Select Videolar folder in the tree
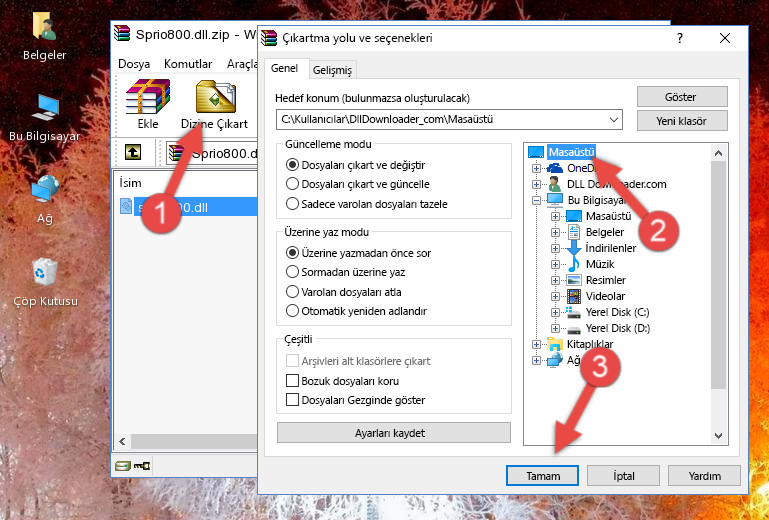 [605, 296]
